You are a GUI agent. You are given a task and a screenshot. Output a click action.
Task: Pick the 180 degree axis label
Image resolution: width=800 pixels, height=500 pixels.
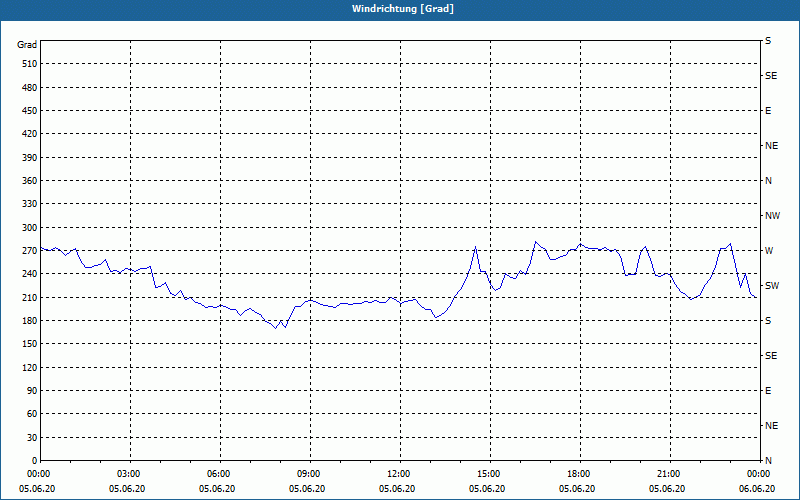(x=30, y=321)
